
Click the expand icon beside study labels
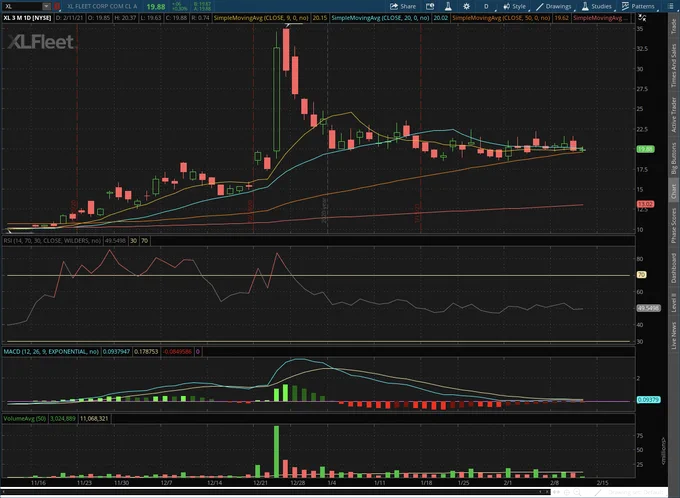click(642, 18)
